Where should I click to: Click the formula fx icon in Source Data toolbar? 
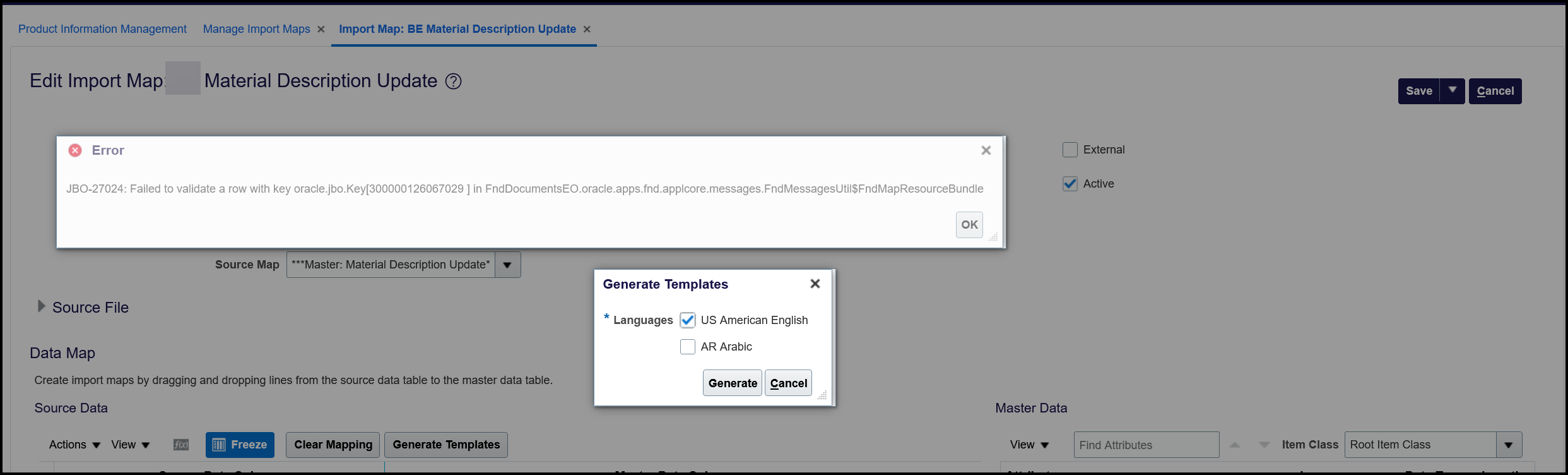(x=181, y=445)
